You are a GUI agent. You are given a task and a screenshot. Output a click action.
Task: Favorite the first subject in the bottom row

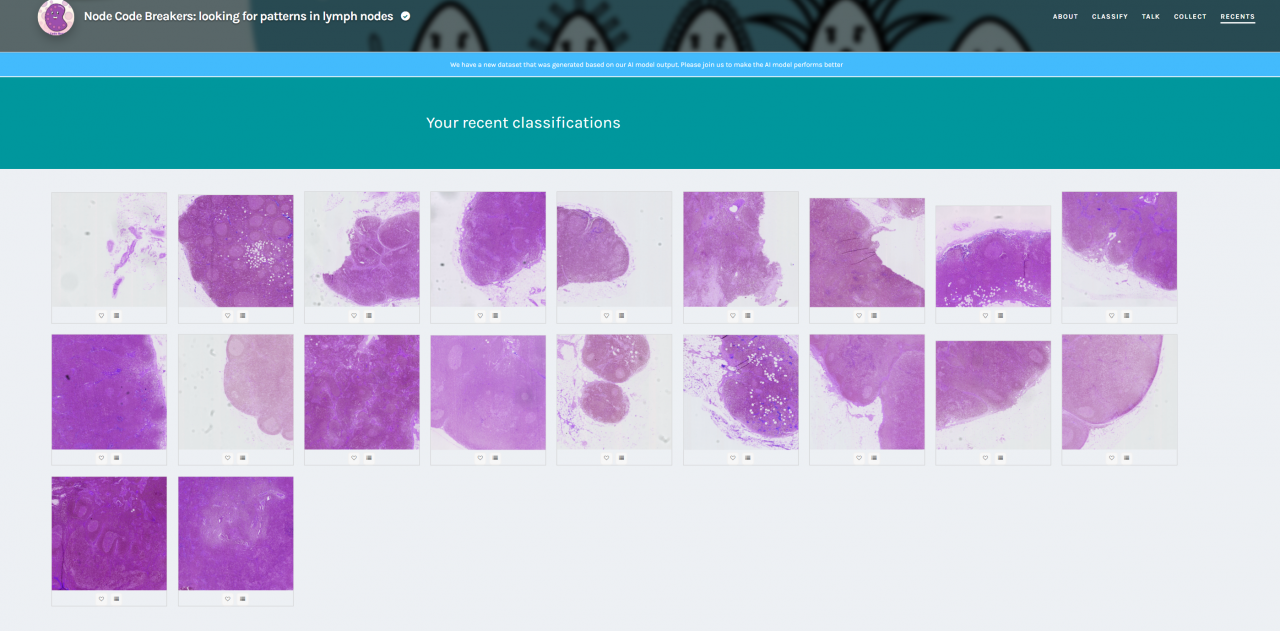tap(101, 598)
